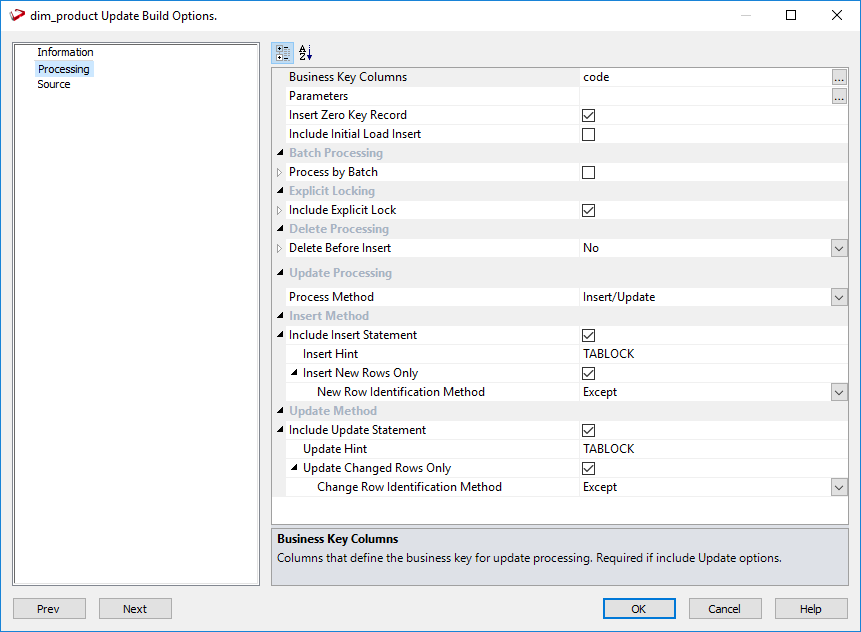
Task: Click the OK button
Action: tap(638, 609)
